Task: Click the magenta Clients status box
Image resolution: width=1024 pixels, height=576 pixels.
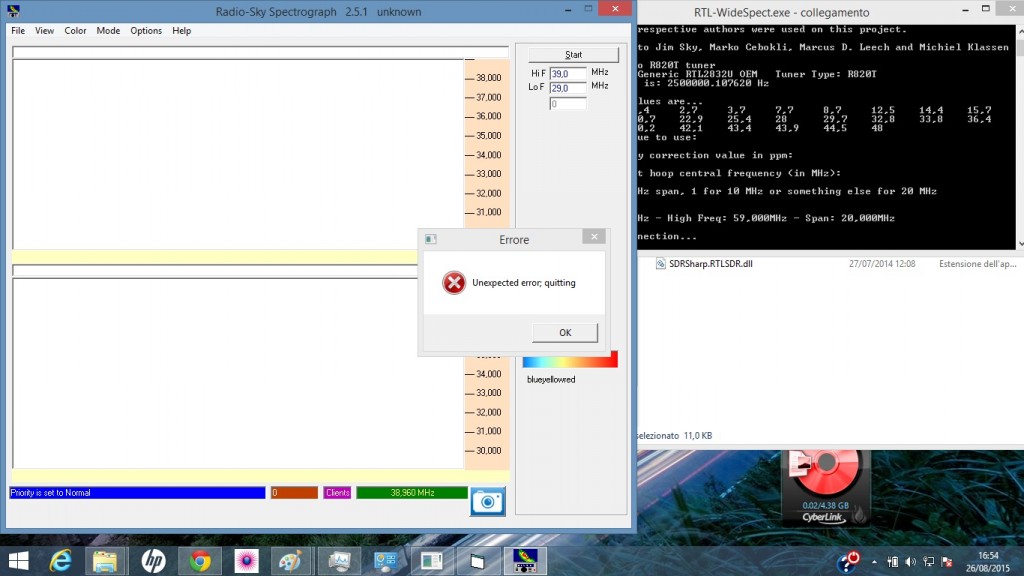Action: click(337, 492)
